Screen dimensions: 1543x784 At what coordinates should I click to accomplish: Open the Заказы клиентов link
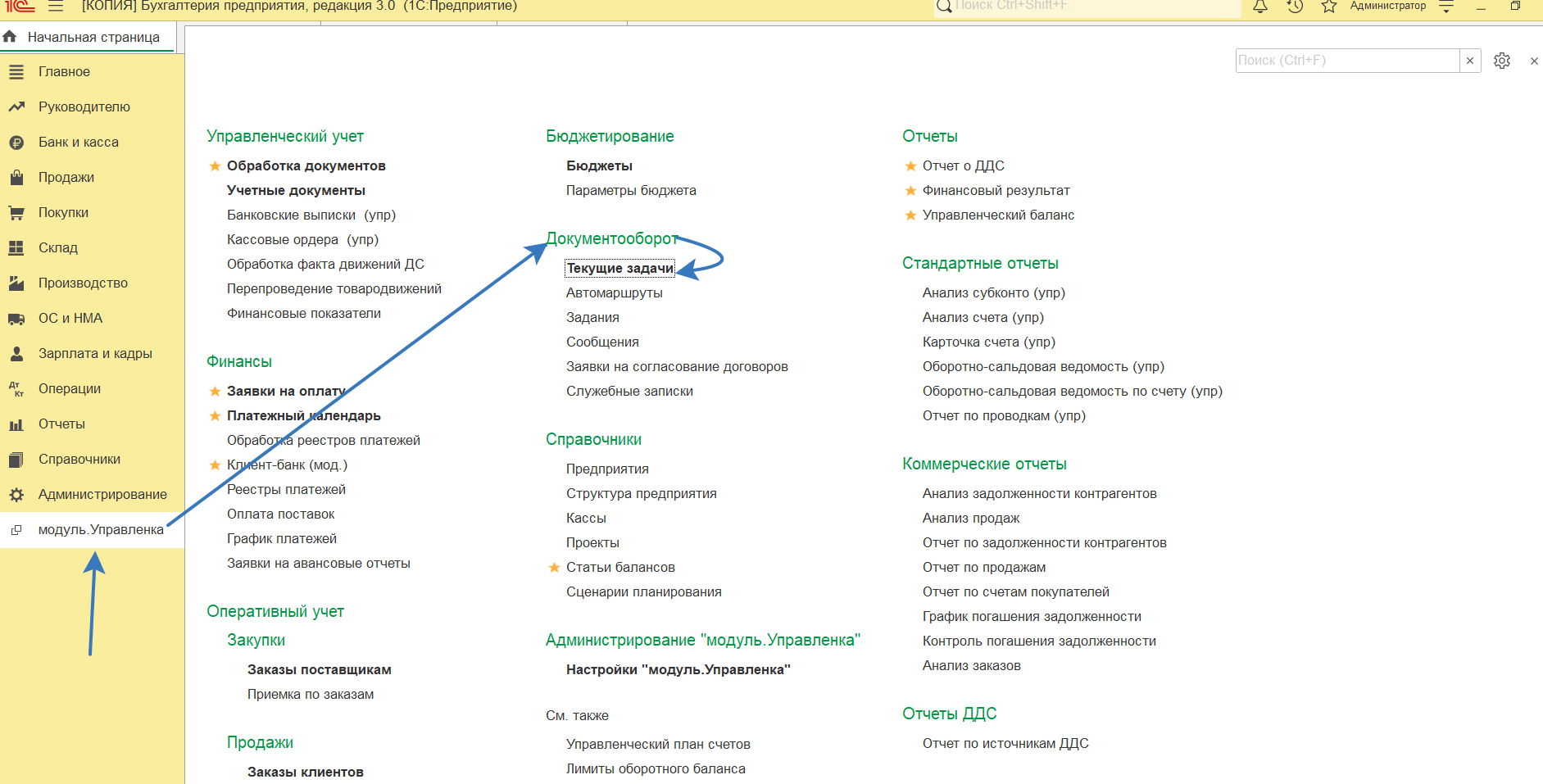tap(306, 773)
